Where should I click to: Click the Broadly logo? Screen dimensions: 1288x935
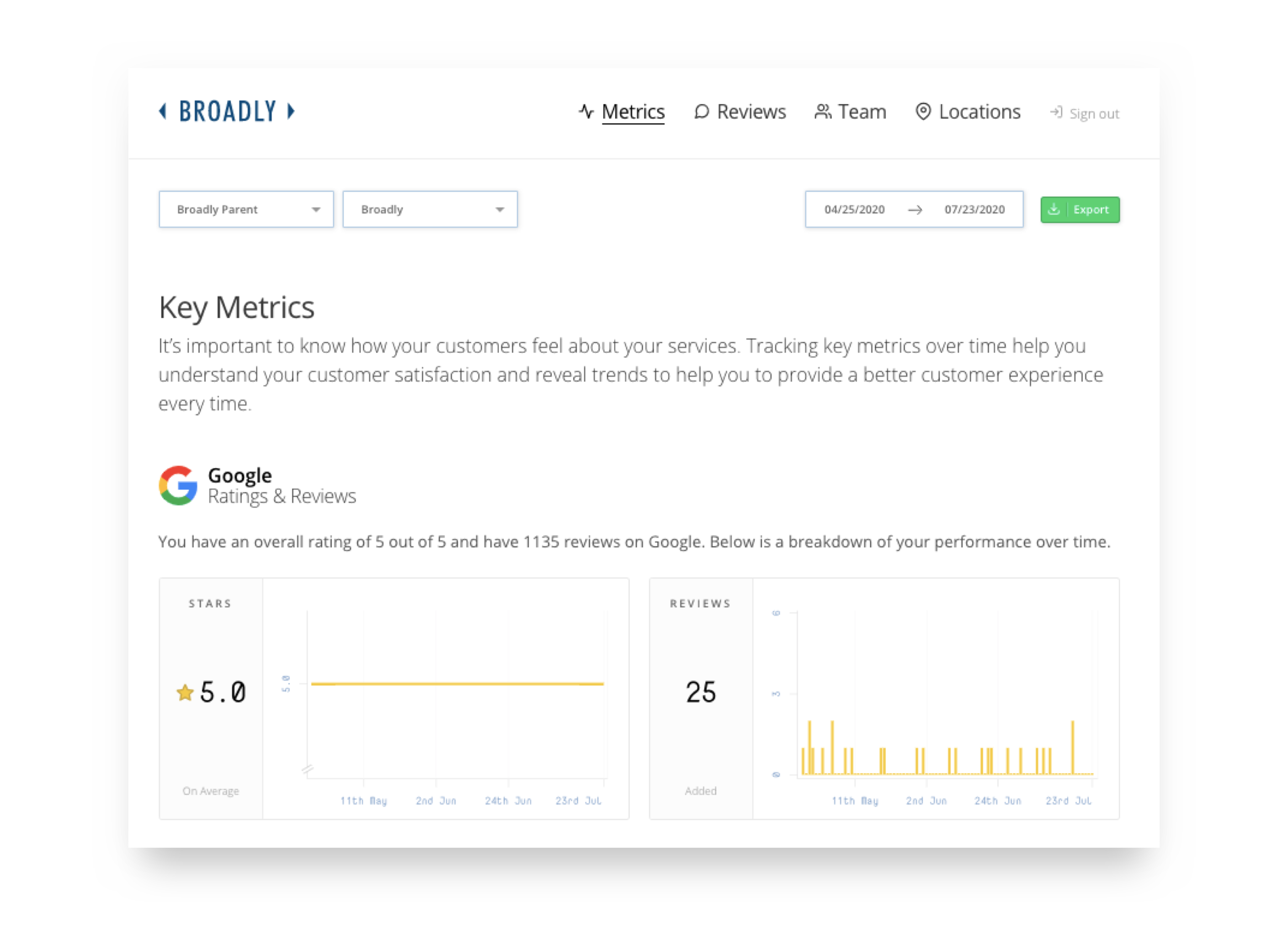(227, 111)
